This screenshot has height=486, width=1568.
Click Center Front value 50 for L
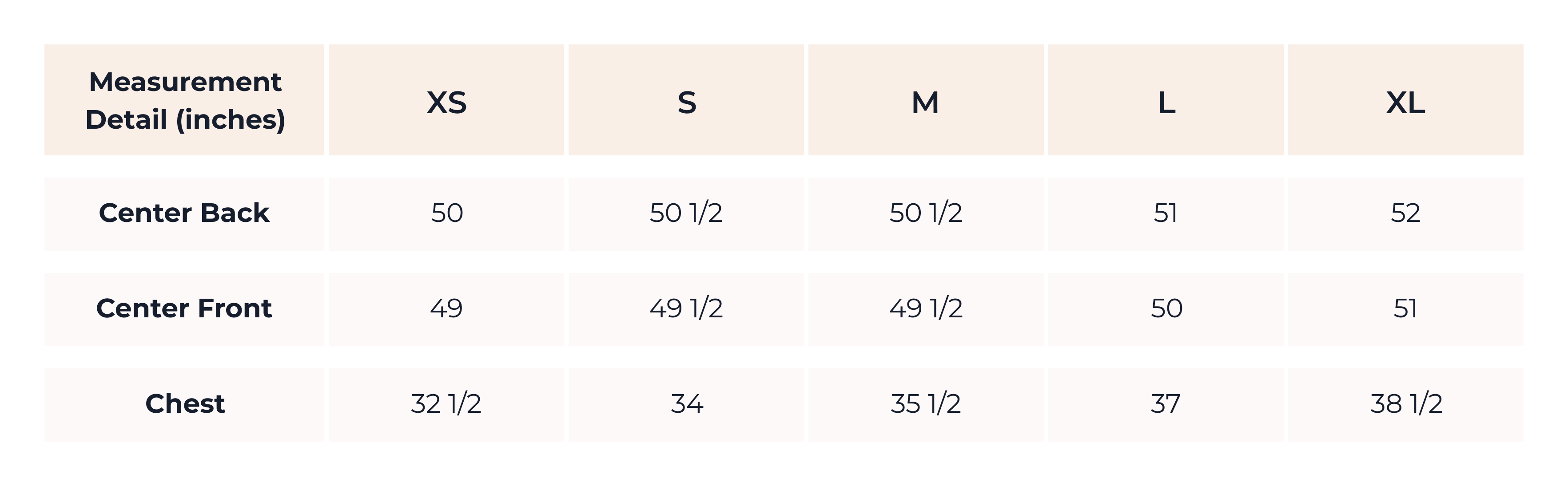[1166, 309]
